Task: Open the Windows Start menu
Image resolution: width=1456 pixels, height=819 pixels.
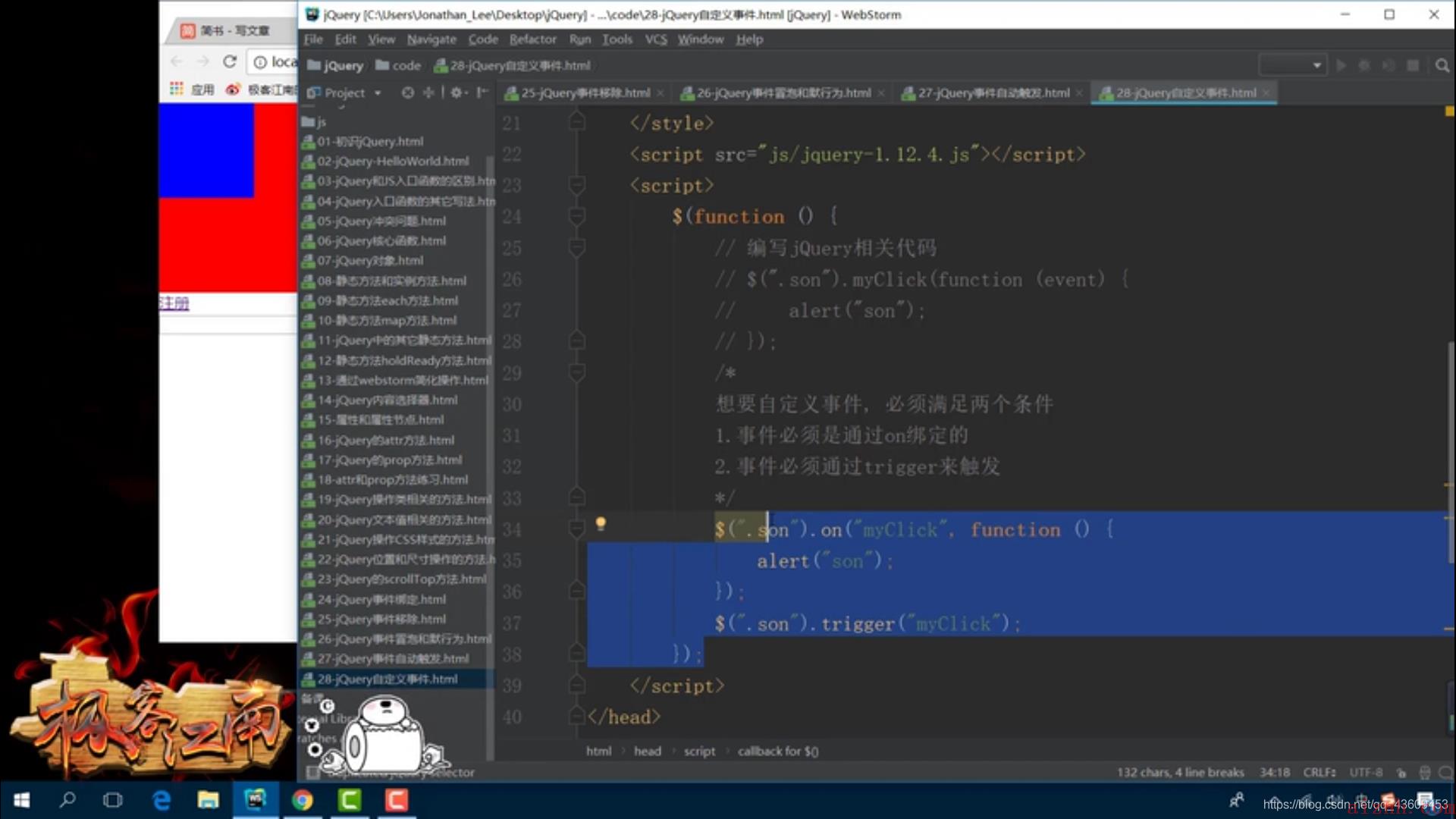Action: click(x=22, y=800)
